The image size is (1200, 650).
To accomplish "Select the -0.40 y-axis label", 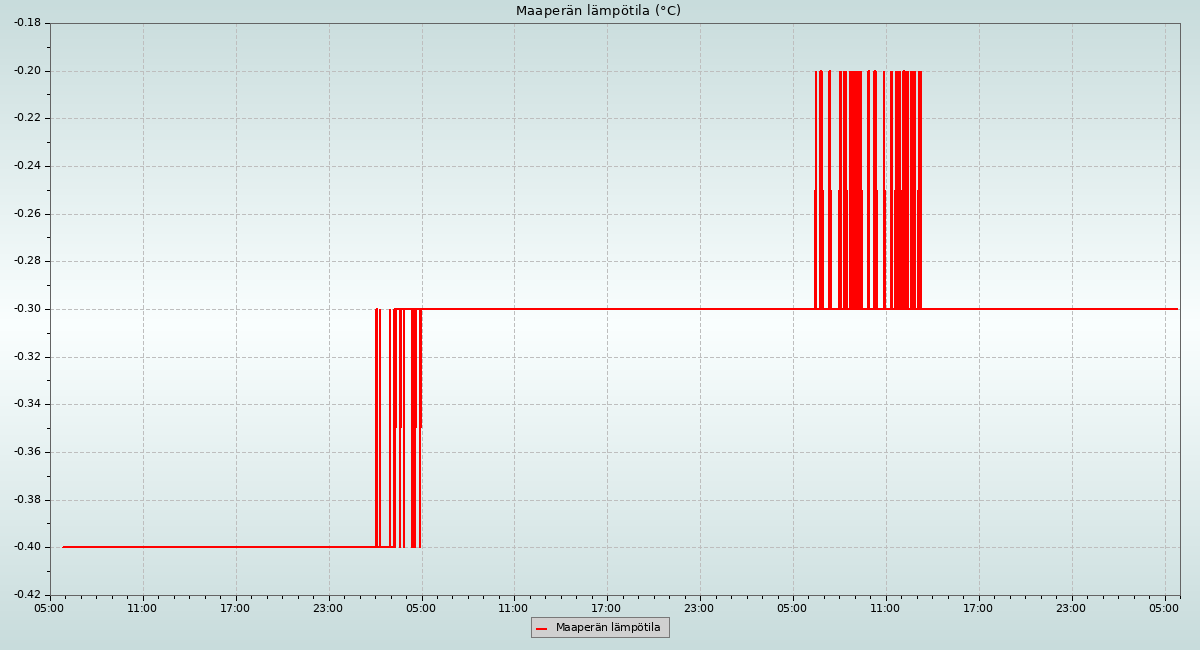I will 28,547.
